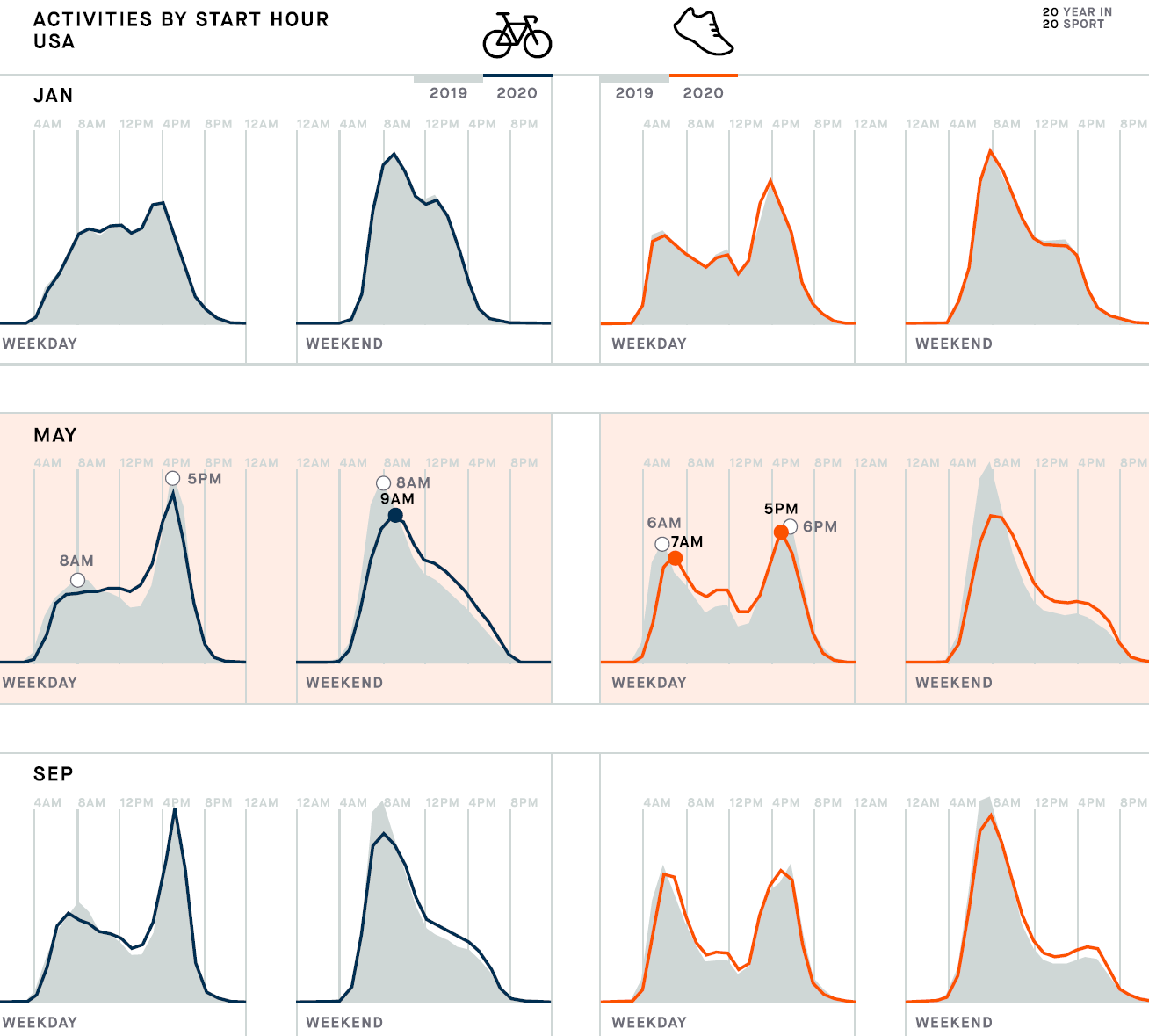1149x1036 pixels.
Task: Click the orange 7AM marker on May running weekday
Action: (675, 558)
